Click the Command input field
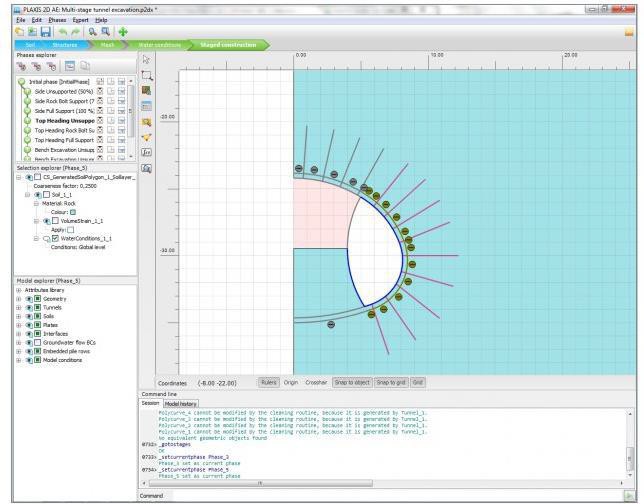This screenshot has width=644, height=504. [380, 495]
